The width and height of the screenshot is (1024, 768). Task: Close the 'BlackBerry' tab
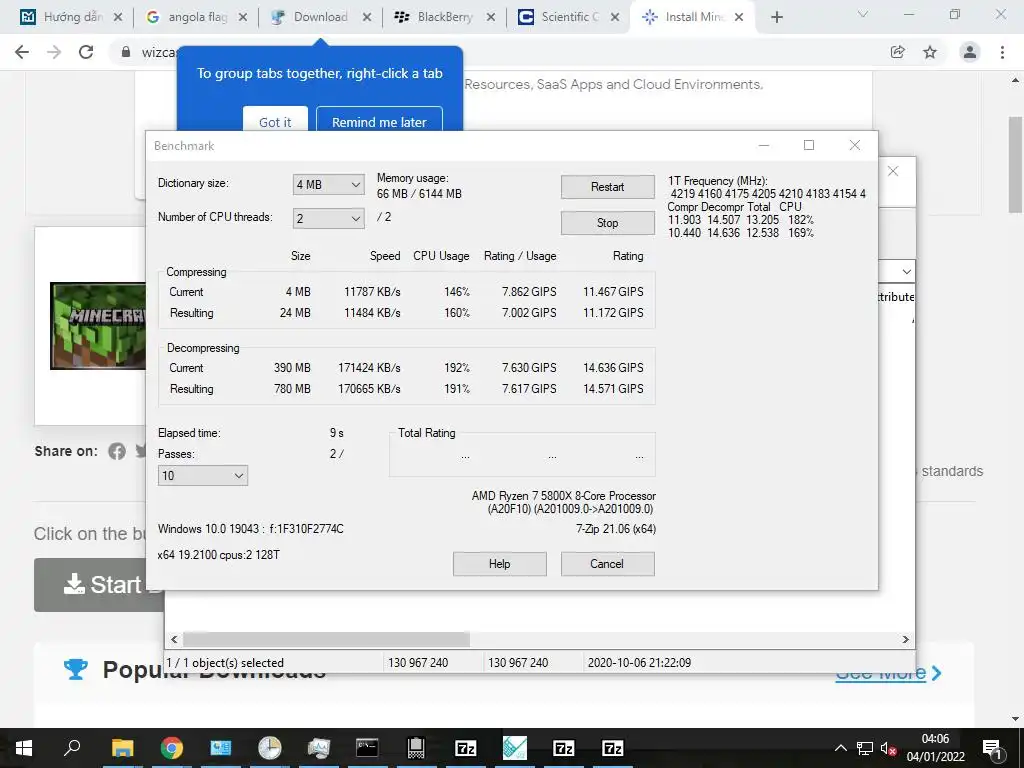(x=491, y=18)
